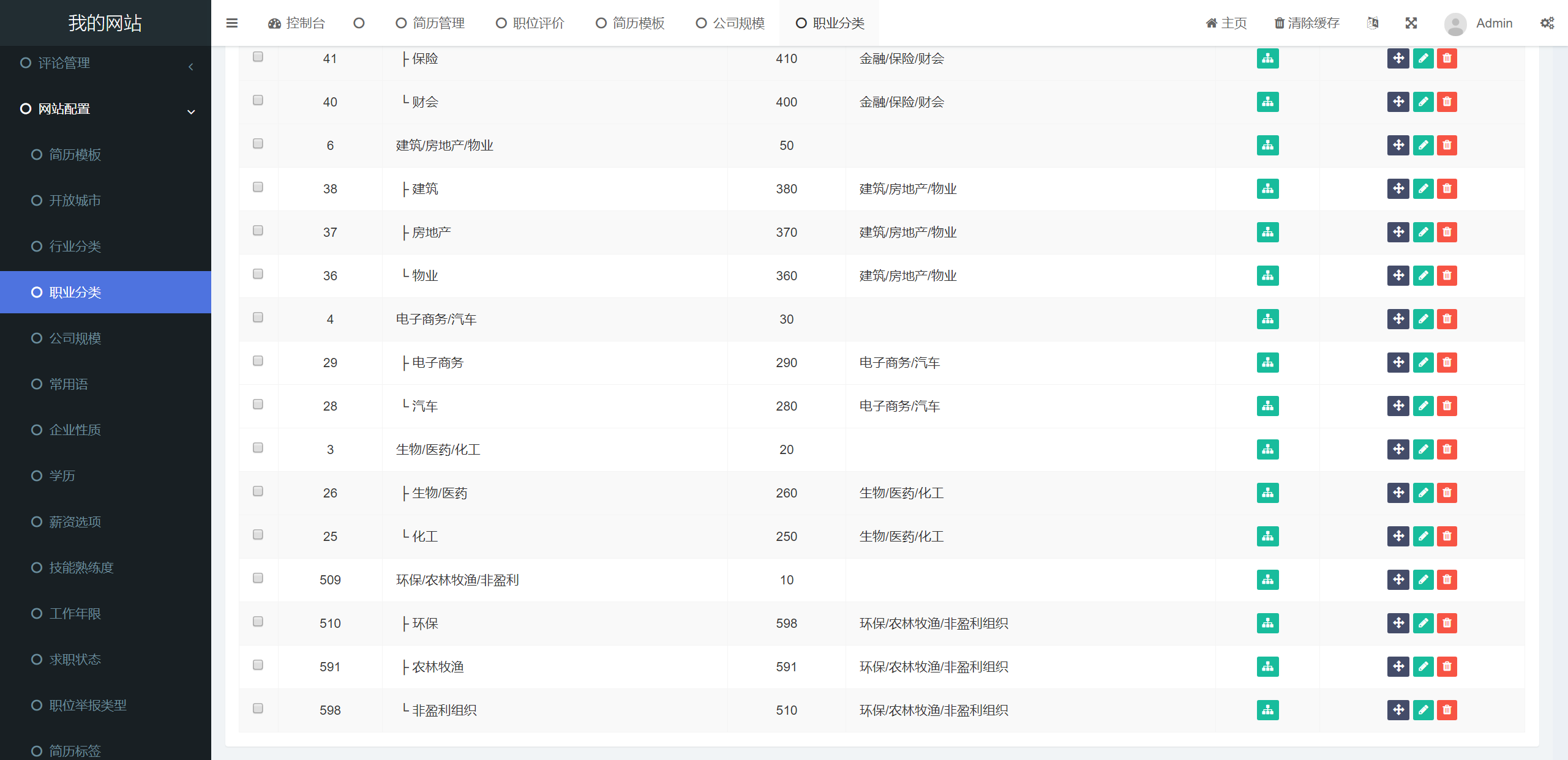
Task: Delete the 环保 row (ID 510)
Action: [x=1447, y=624]
